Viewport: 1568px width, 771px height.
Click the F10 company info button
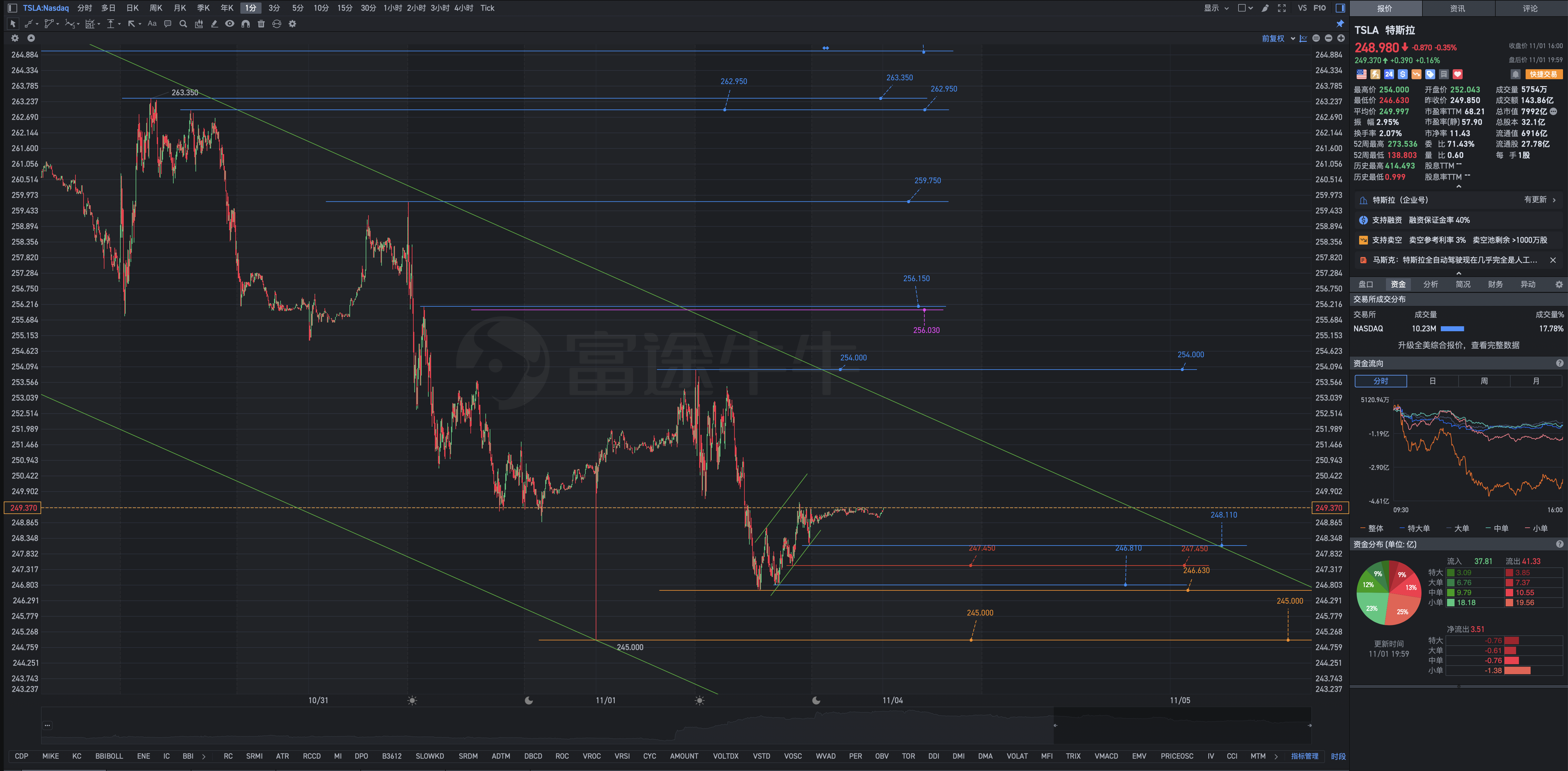pos(1319,8)
